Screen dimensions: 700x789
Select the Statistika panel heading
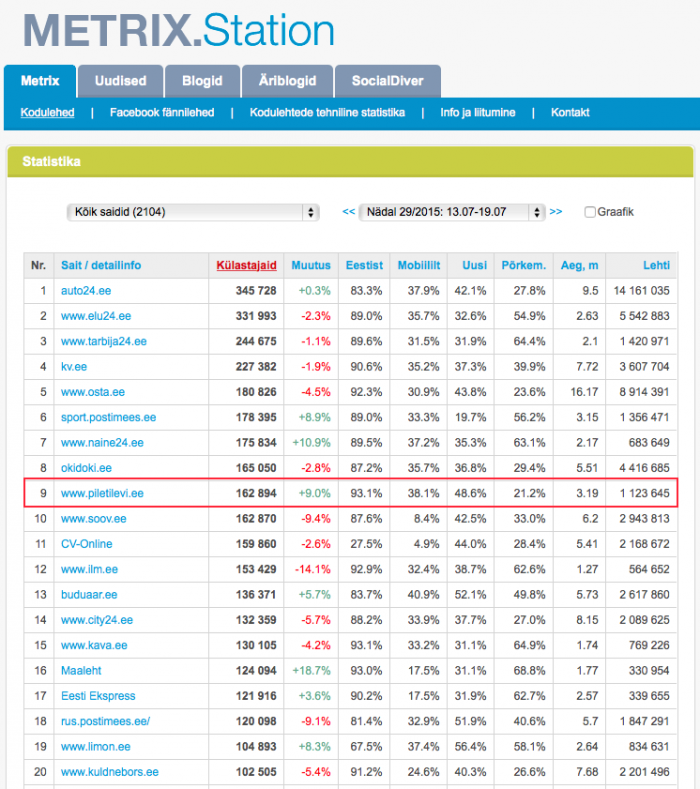tap(51, 162)
